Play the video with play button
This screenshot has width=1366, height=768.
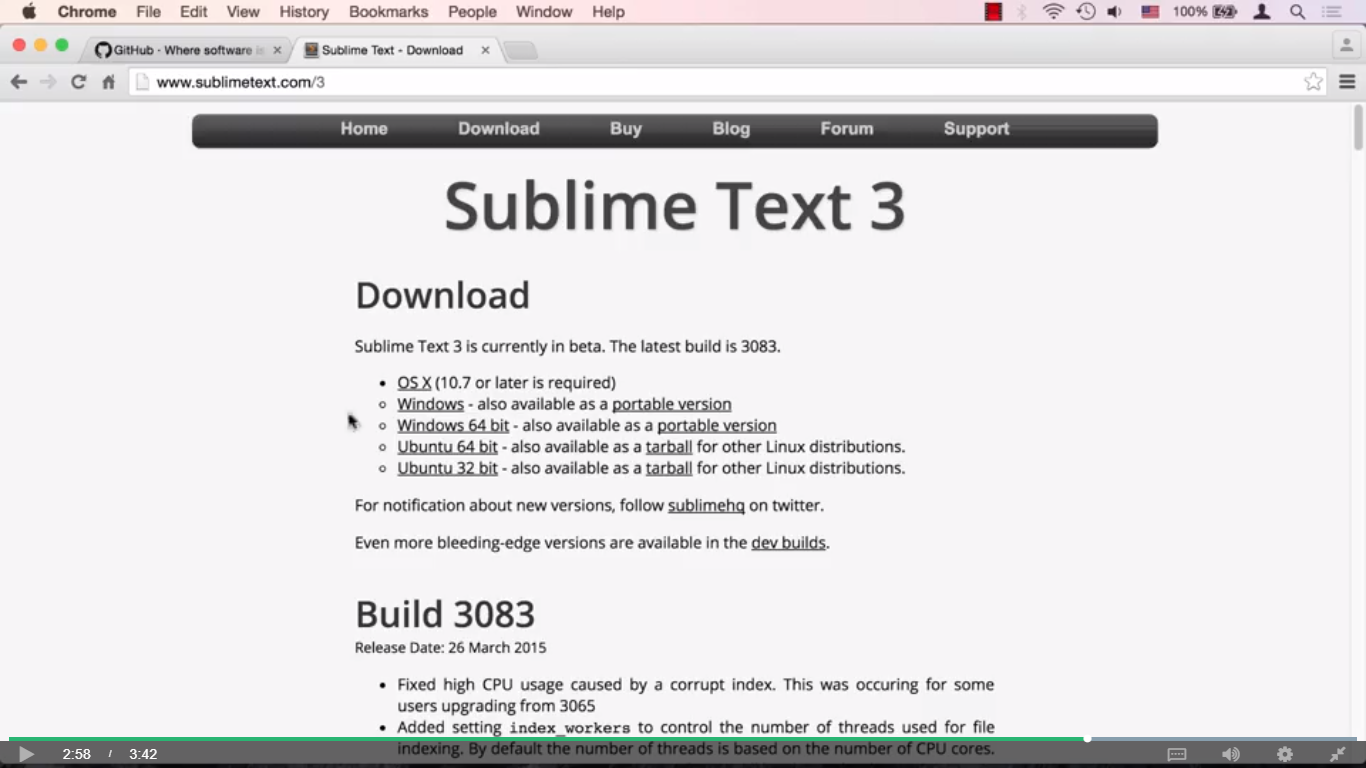click(26, 754)
